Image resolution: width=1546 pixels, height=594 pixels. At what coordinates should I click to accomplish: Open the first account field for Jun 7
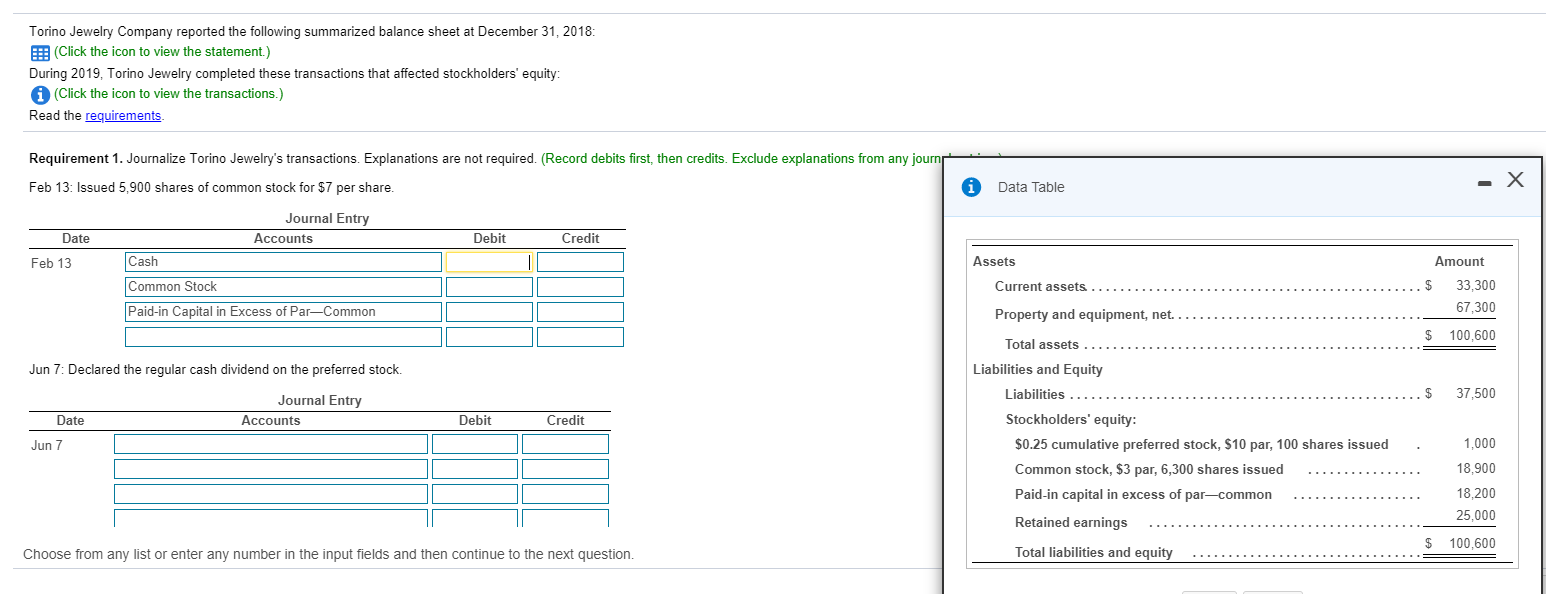[271, 444]
